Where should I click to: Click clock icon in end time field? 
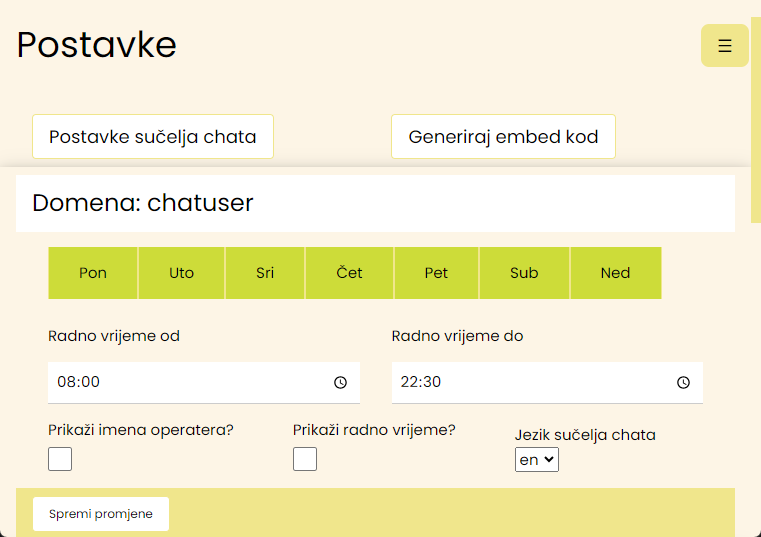point(683,383)
